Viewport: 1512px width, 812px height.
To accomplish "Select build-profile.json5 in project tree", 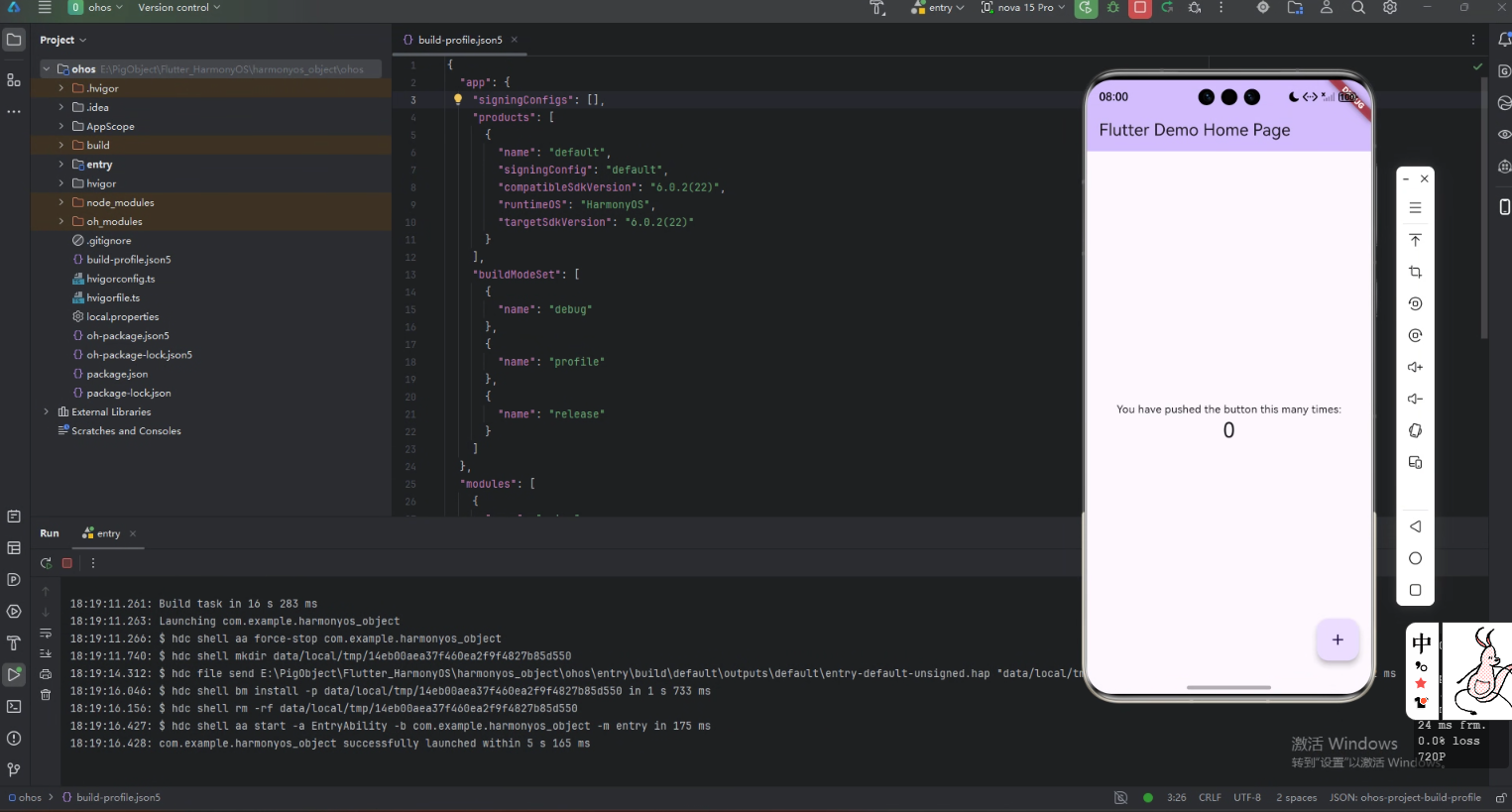I will pyautogui.click(x=129, y=260).
